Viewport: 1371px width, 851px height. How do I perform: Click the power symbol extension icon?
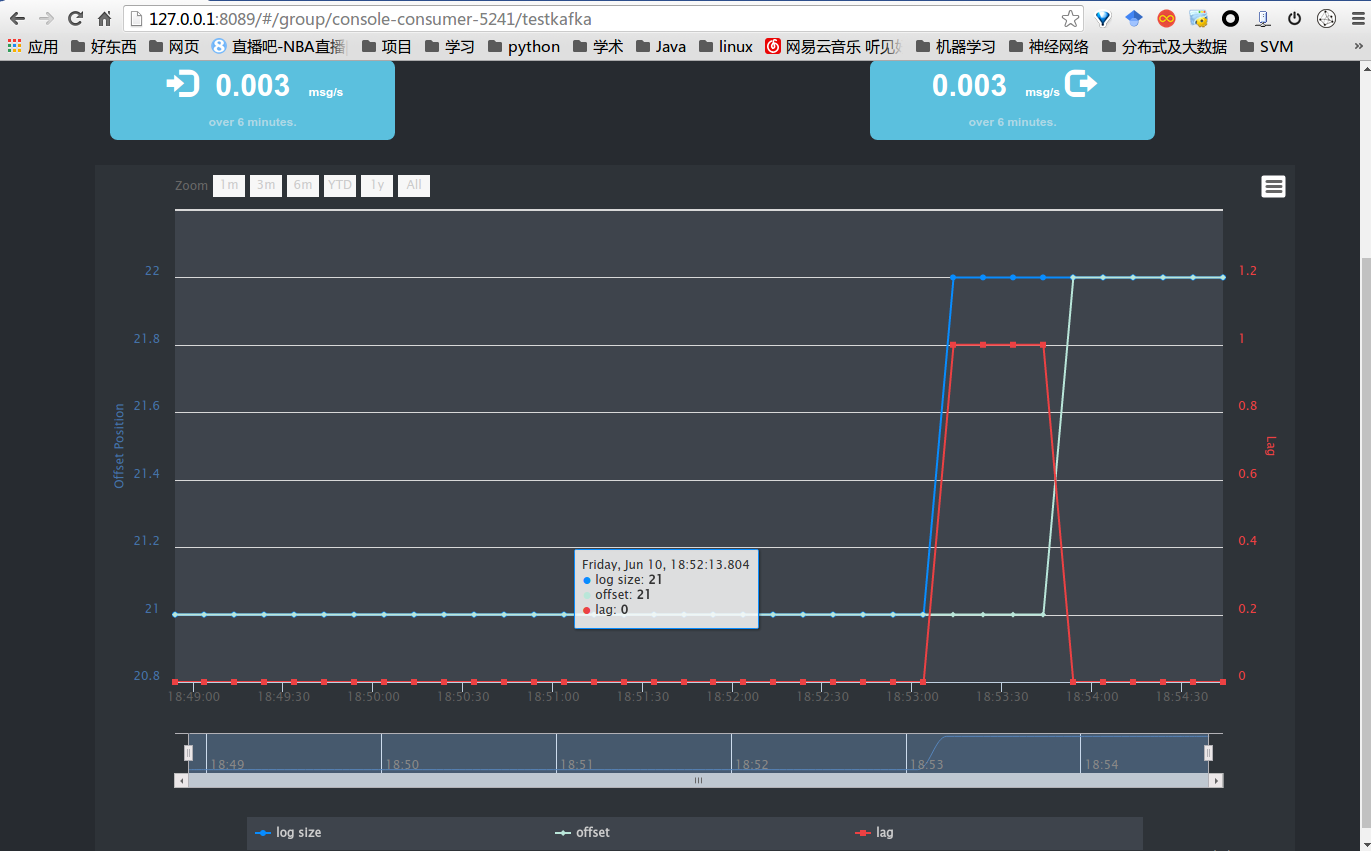point(1294,18)
